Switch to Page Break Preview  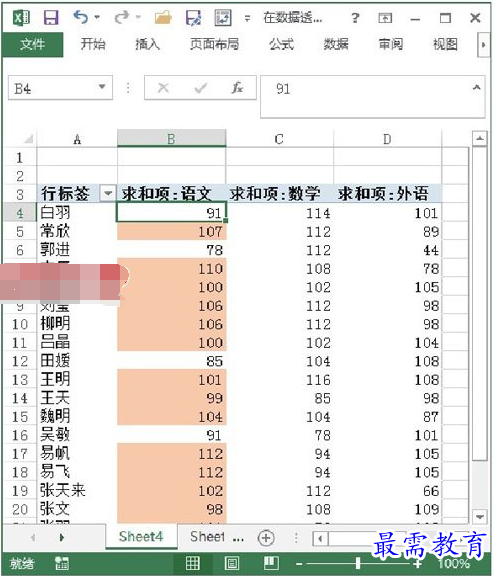271,563
